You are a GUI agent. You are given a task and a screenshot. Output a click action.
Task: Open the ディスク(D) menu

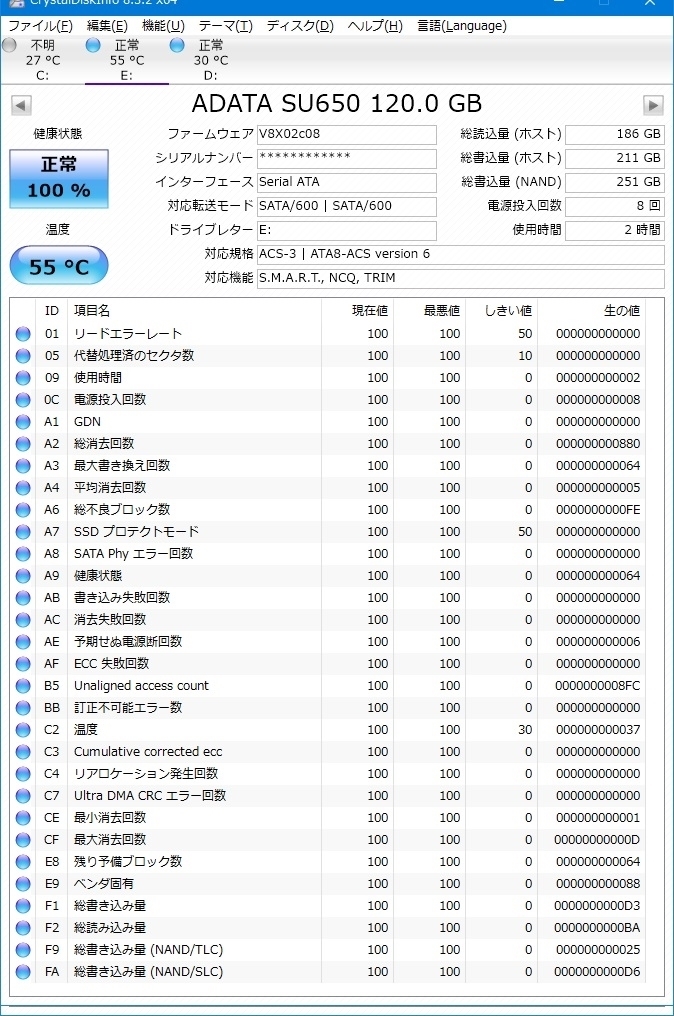[x=300, y=26]
